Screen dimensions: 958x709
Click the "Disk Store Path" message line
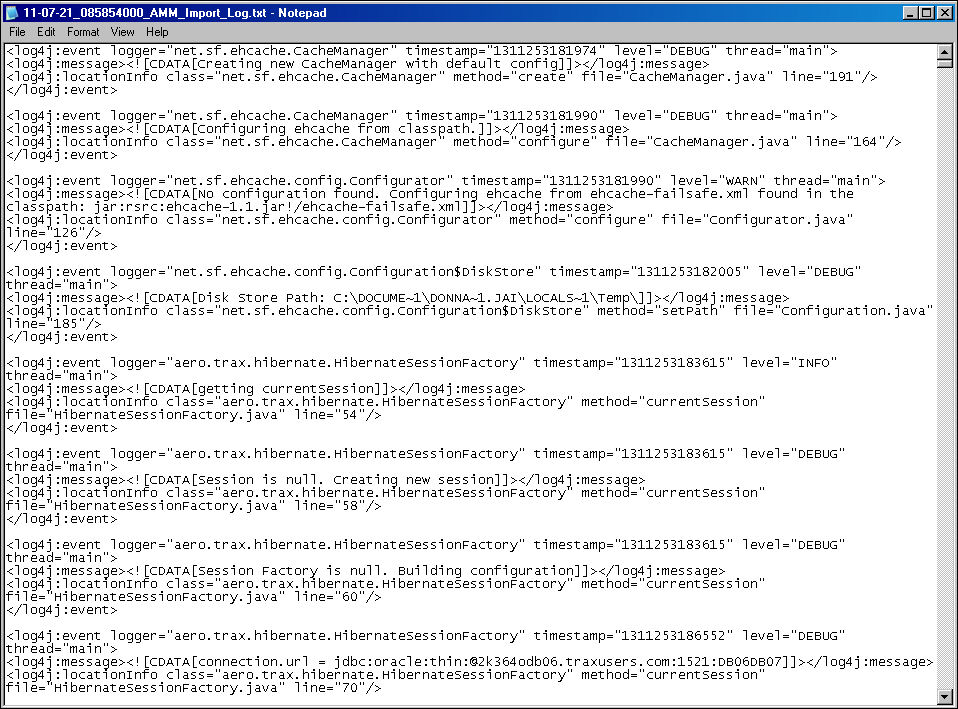(397, 298)
